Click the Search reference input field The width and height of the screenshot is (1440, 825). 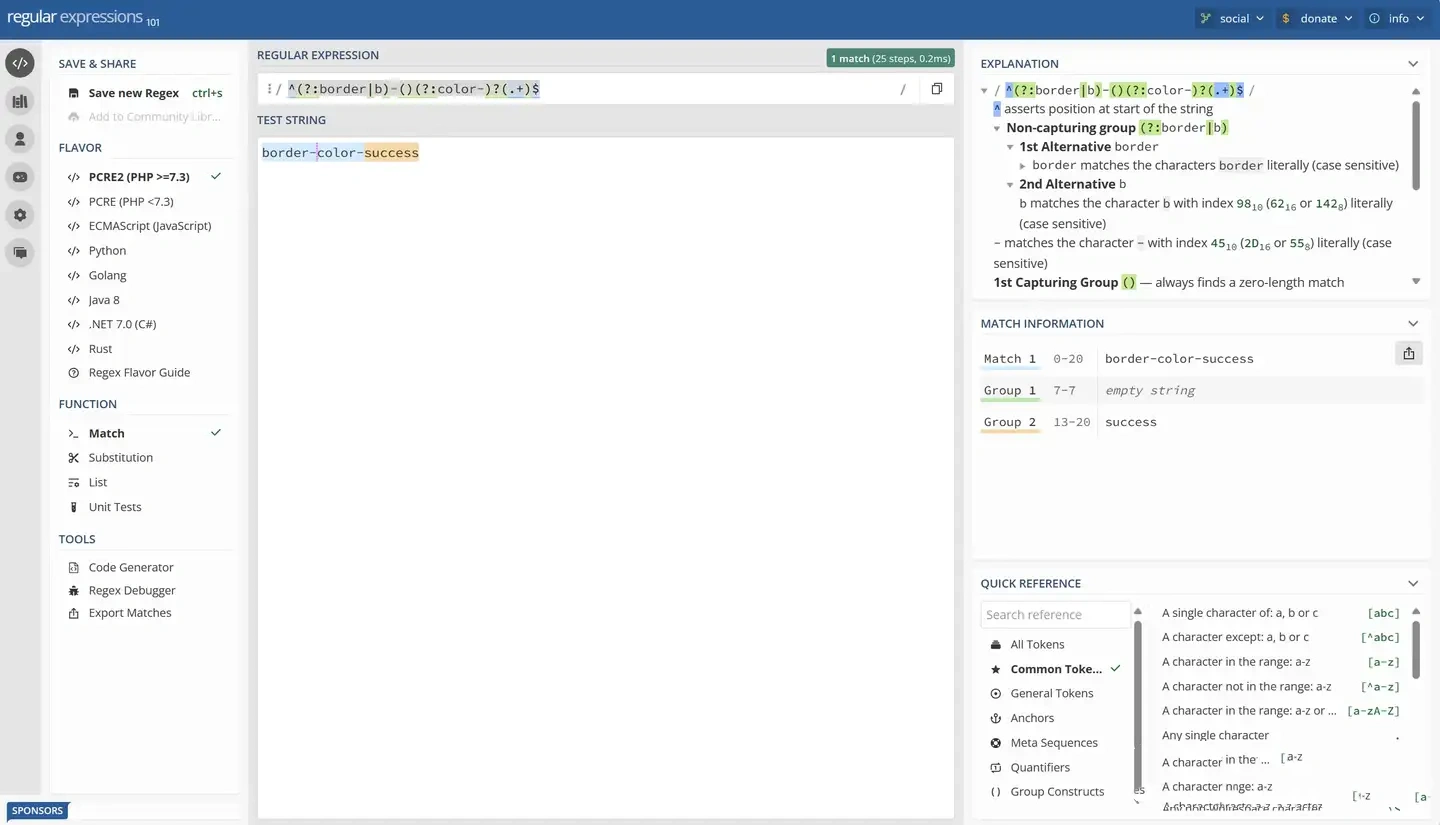point(1053,615)
